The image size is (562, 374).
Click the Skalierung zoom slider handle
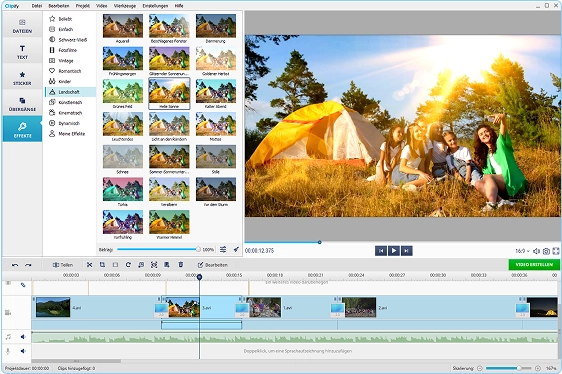click(x=519, y=368)
